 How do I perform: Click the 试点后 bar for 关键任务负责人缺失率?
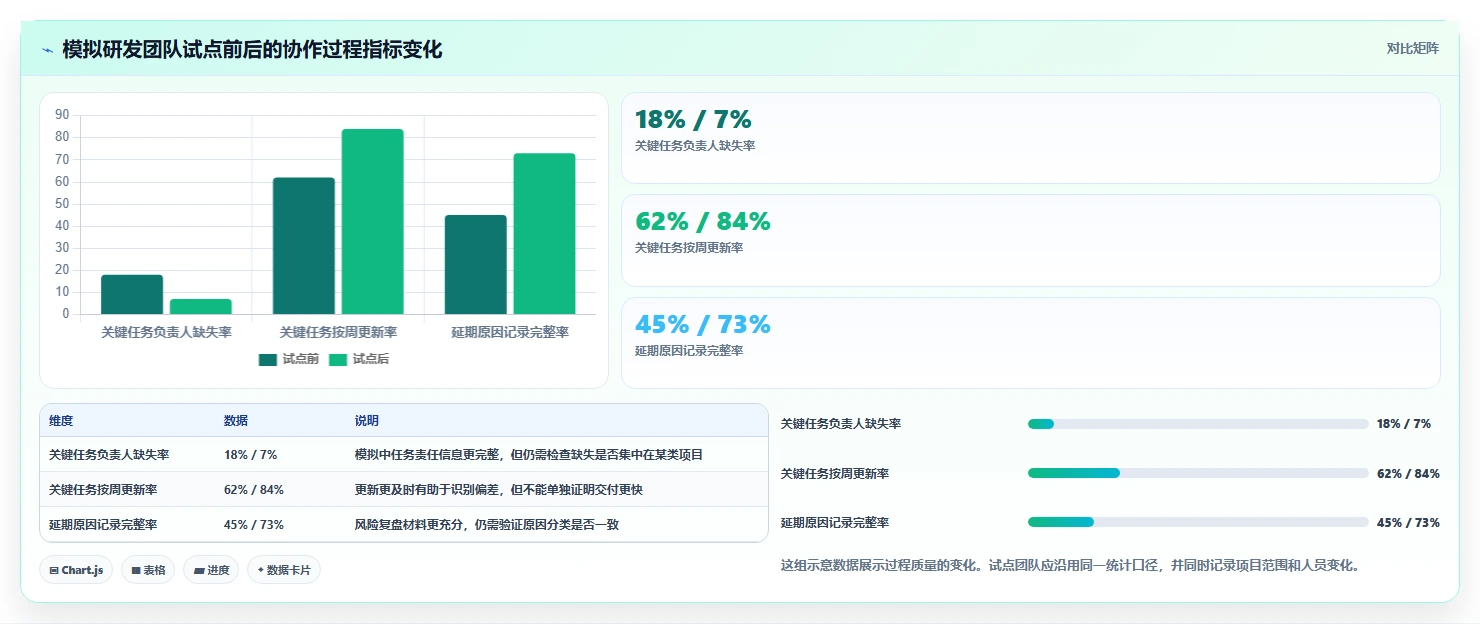pyautogui.click(x=201, y=306)
